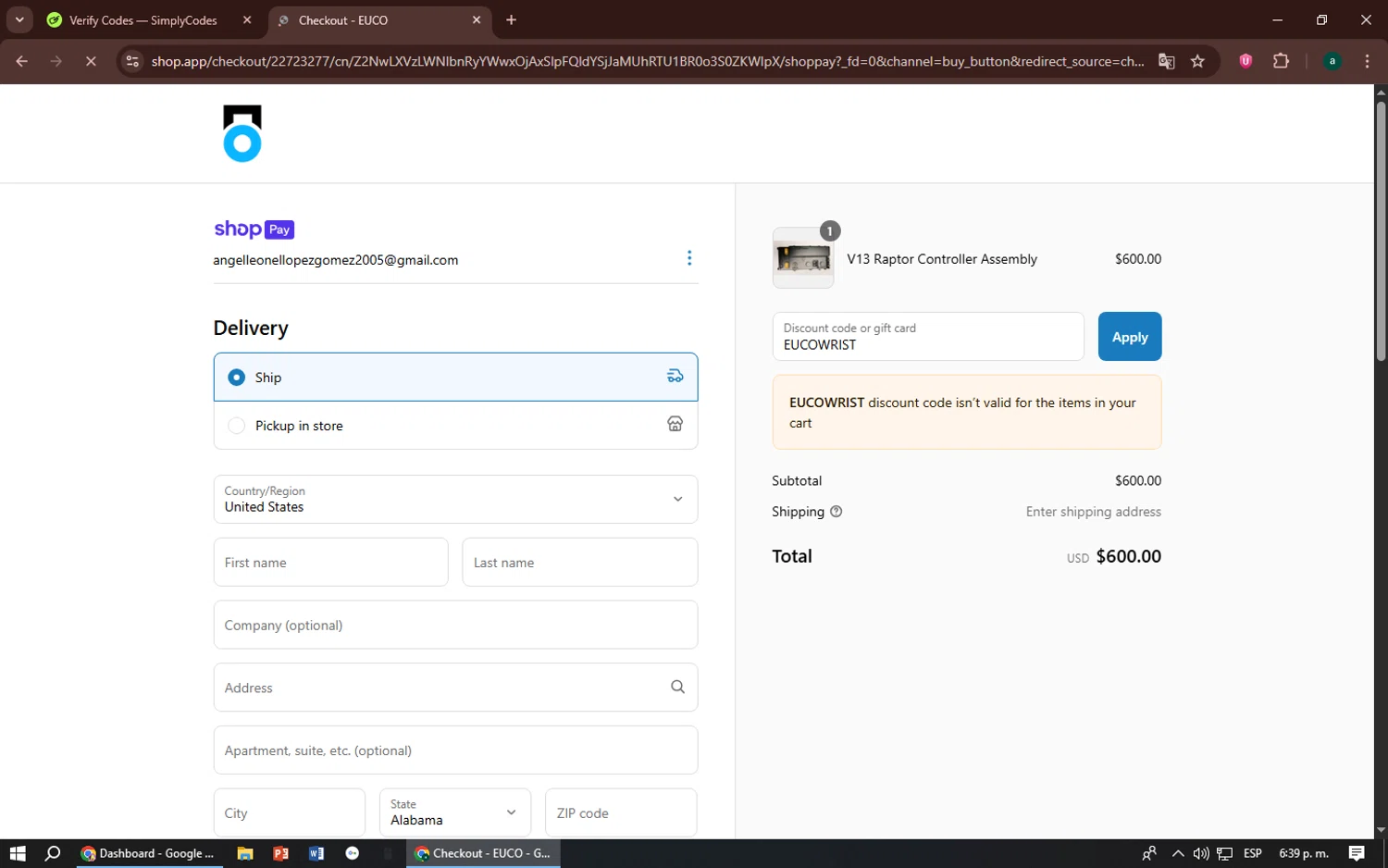Expand the Country/Region dropdown
This screenshot has width=1388, height=868.
(455, 499)
